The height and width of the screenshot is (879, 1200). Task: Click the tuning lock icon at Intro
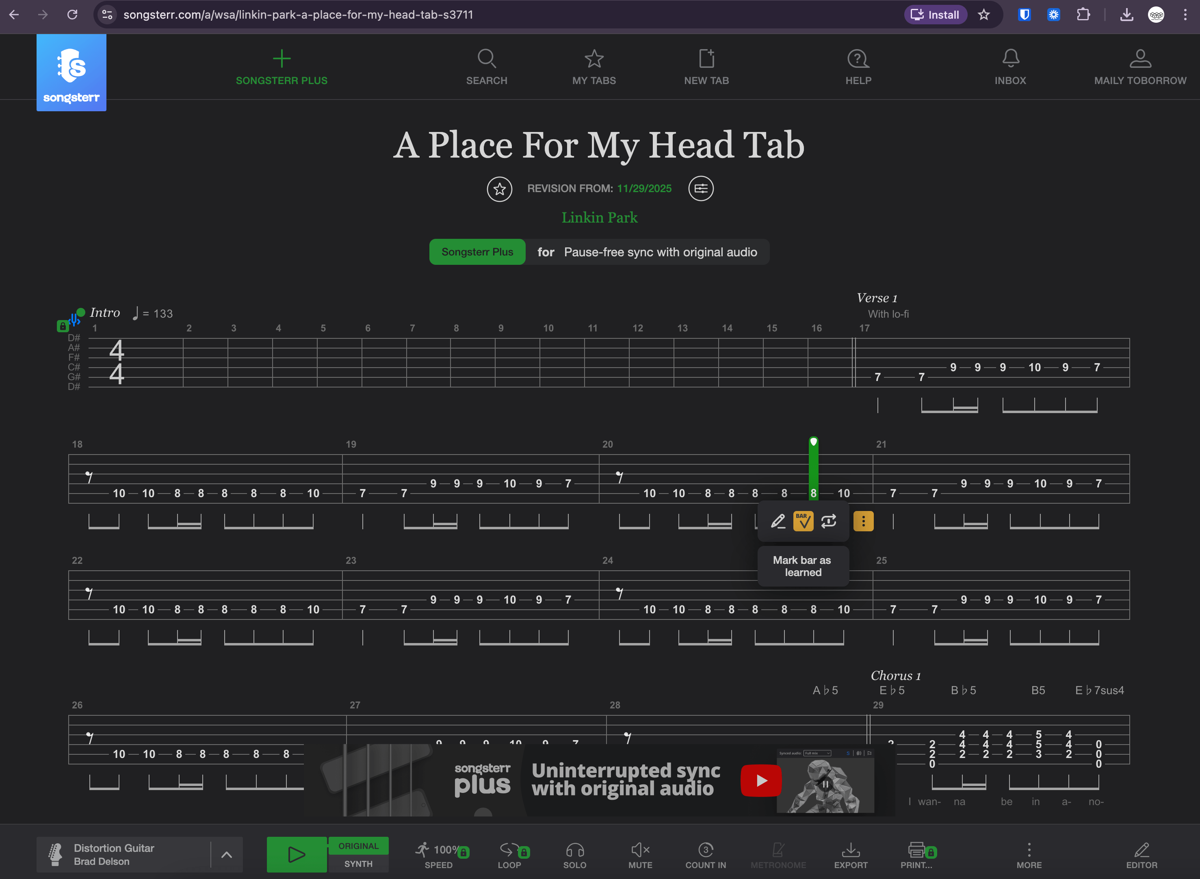click(x=63, y=326)
